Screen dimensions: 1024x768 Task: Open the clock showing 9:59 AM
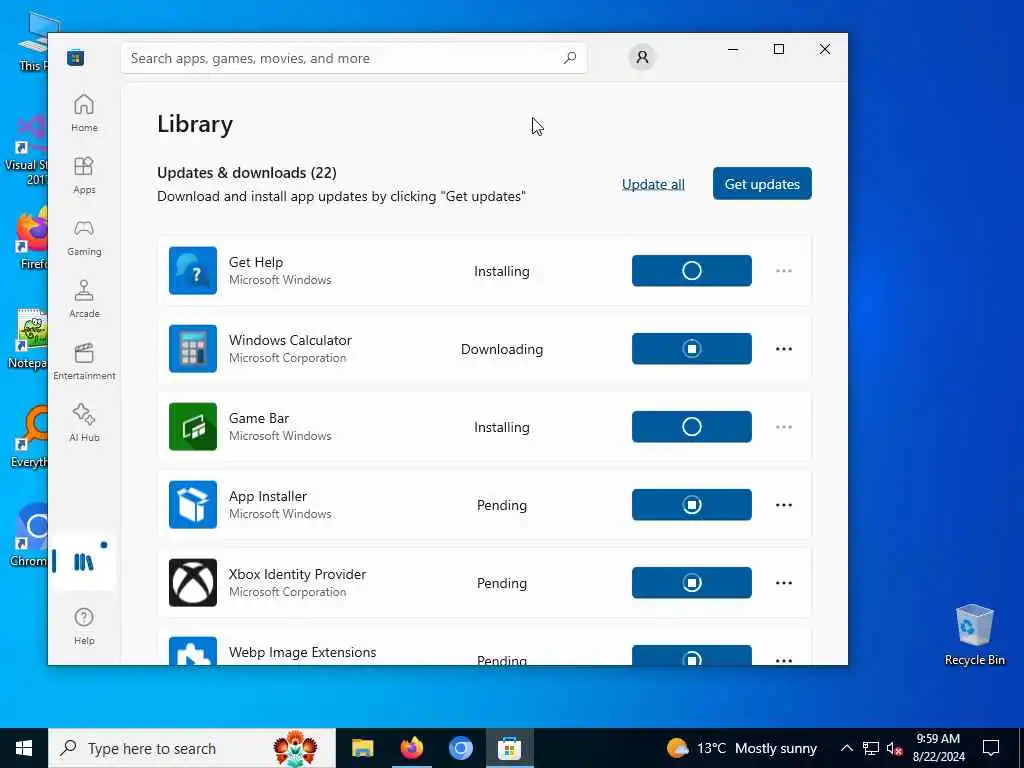(x=938, y=748)
